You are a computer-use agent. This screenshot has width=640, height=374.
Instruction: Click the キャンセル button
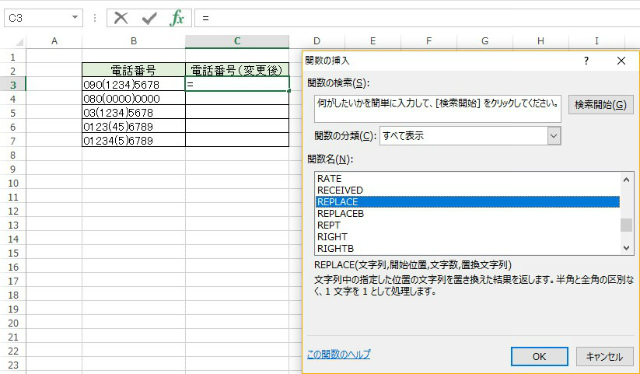click(604, 356)
